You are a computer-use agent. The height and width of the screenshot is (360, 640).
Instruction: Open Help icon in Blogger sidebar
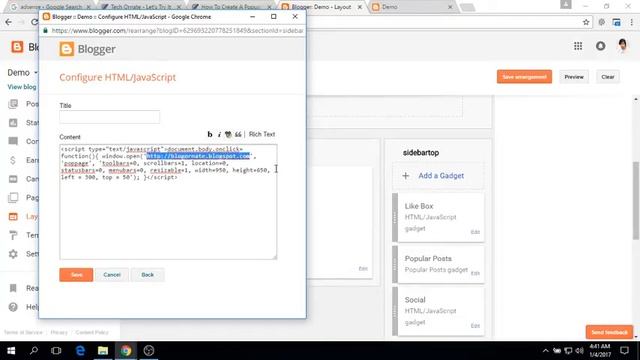tap(13, 307)
